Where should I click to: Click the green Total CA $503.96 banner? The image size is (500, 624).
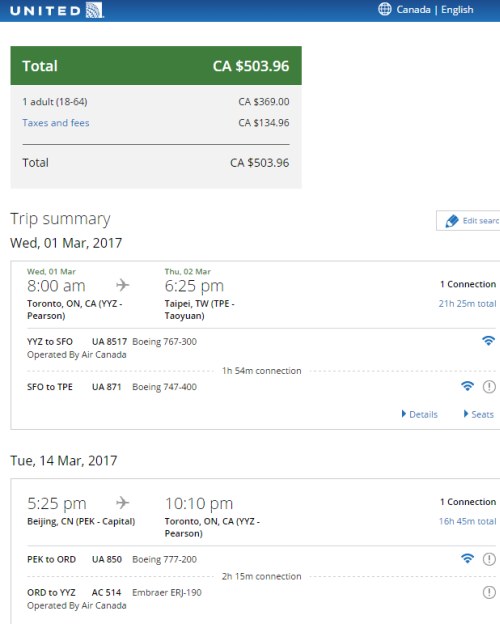click(x=156, y=66)
